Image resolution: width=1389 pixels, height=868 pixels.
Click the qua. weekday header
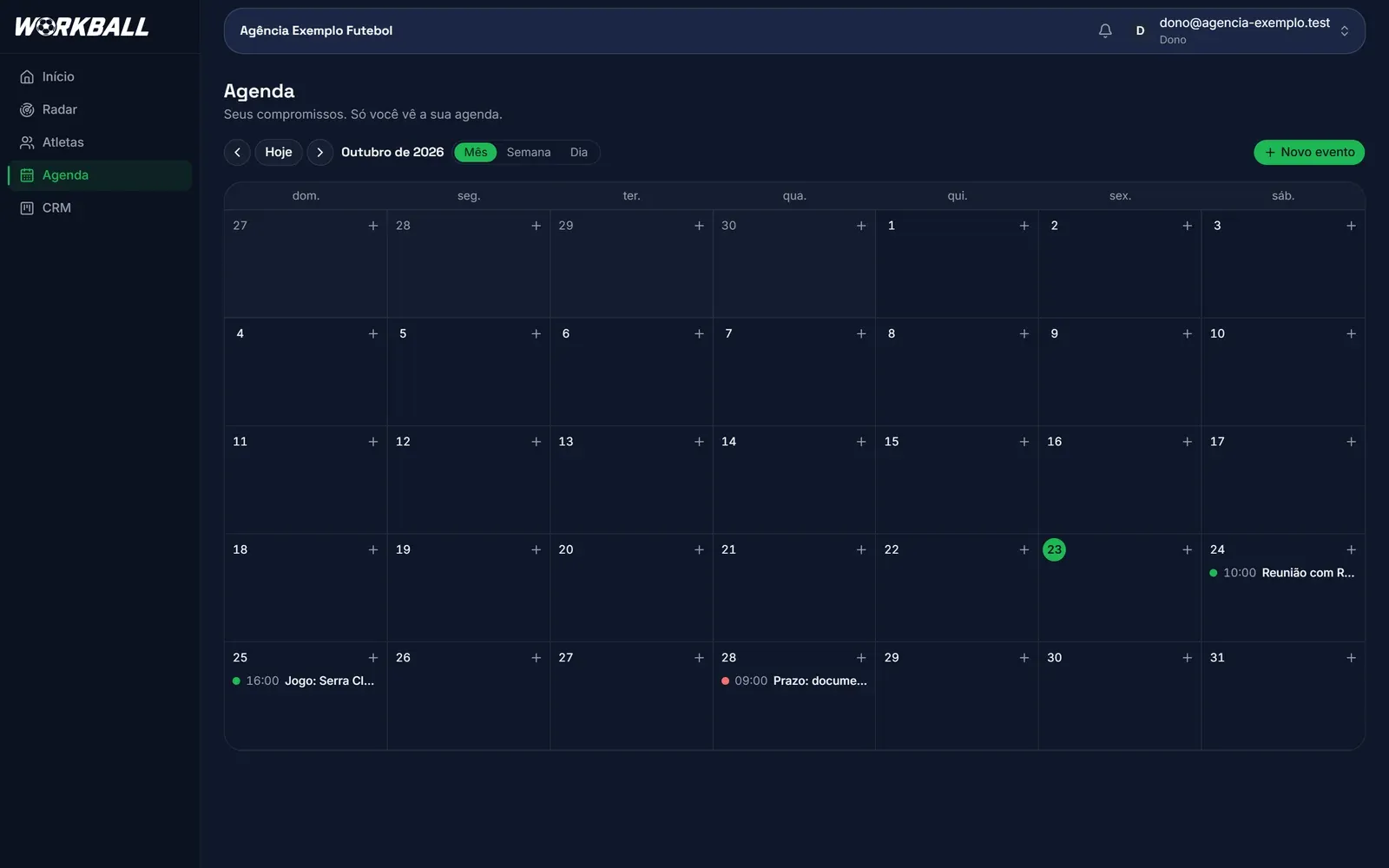[794, 196]
